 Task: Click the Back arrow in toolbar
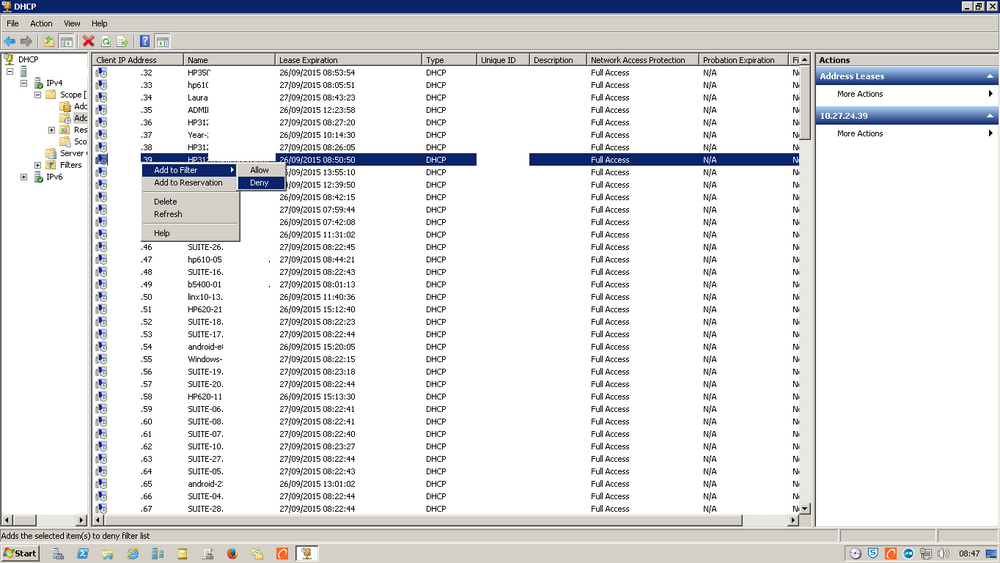point(10,41)
